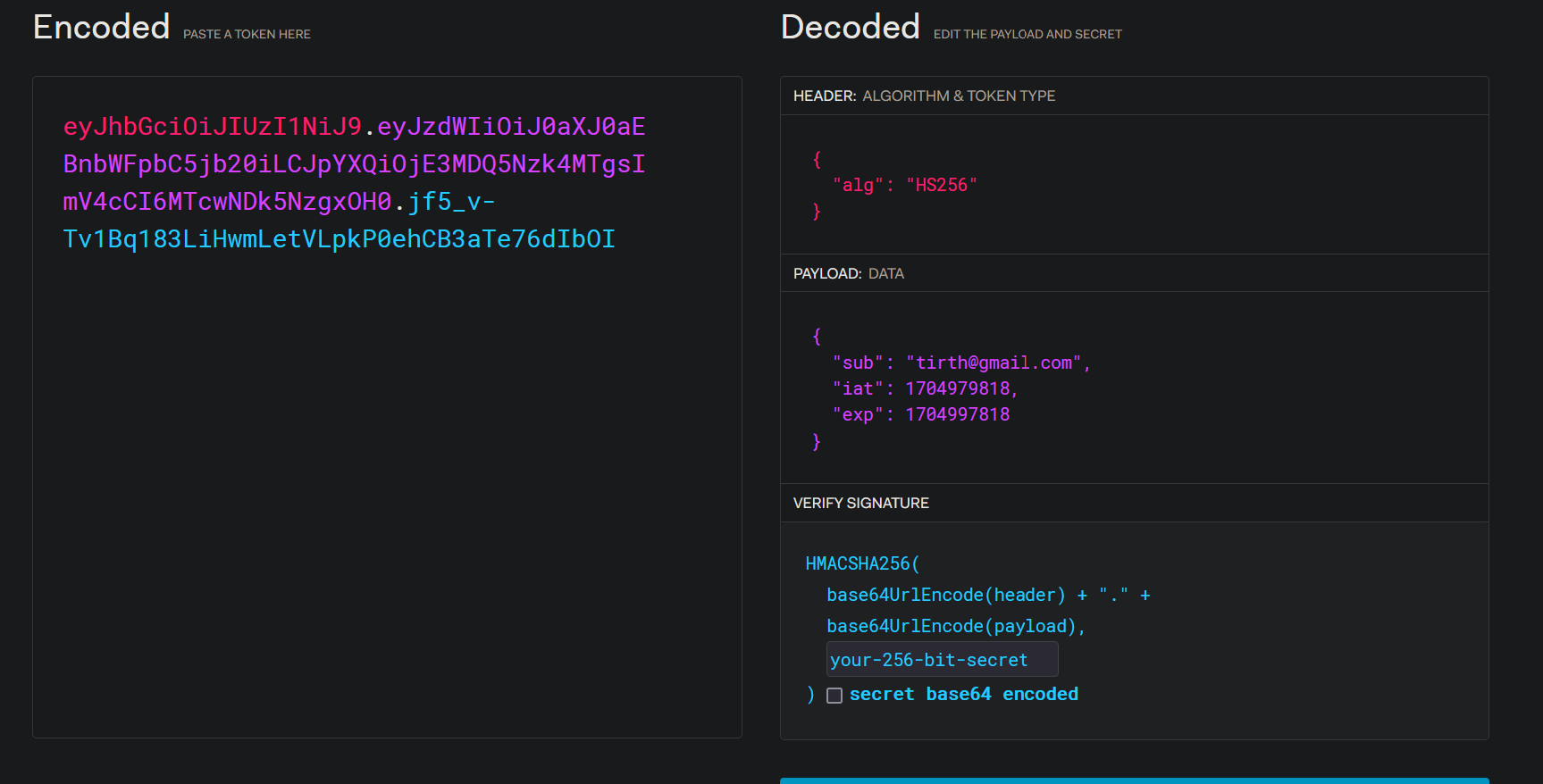Click the signature line Tv1Bq183LiHwmLetVLpkP0ehCB3aTe76dIbOI
The height and width of the screenshot is (784, 1543).
pos(339,239)
